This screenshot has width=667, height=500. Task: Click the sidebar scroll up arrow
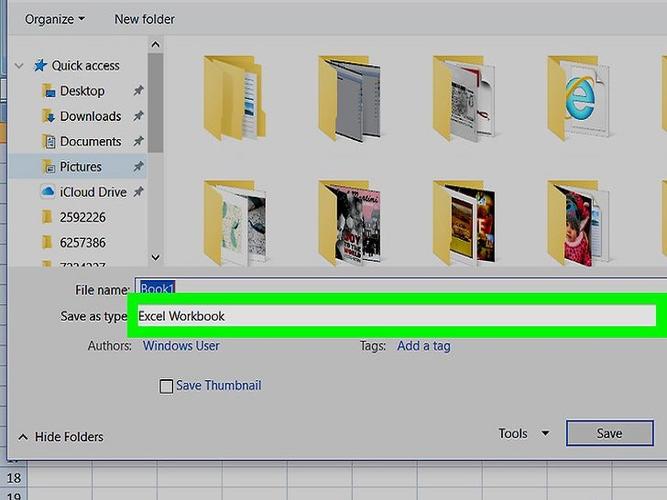coord(156,44)
